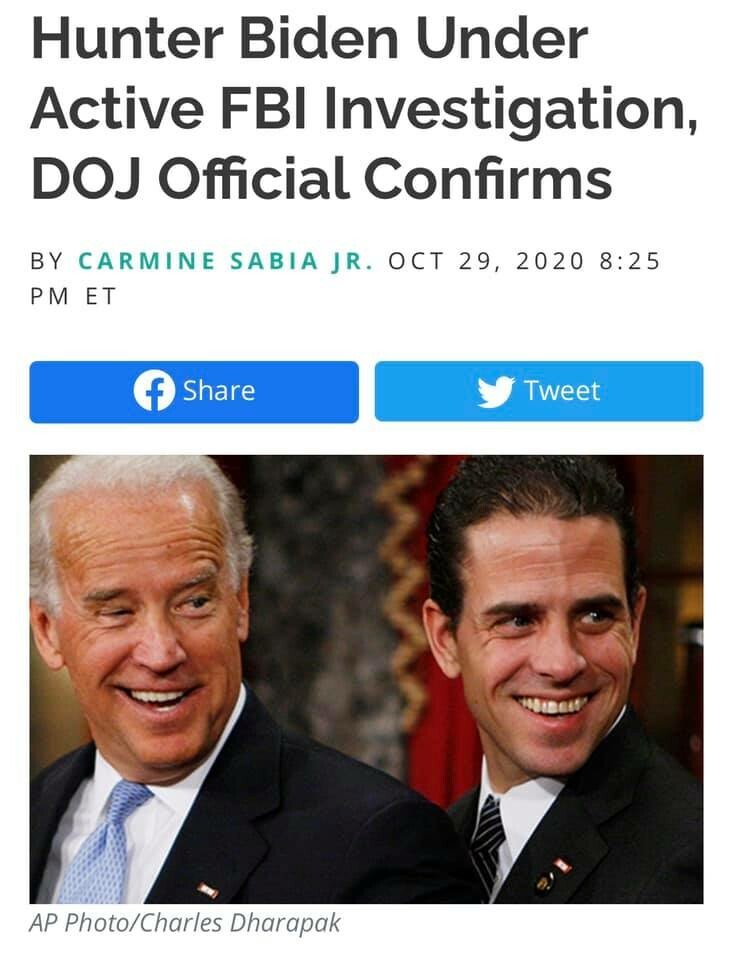Click the Twitter bird icon

point(496,391)
